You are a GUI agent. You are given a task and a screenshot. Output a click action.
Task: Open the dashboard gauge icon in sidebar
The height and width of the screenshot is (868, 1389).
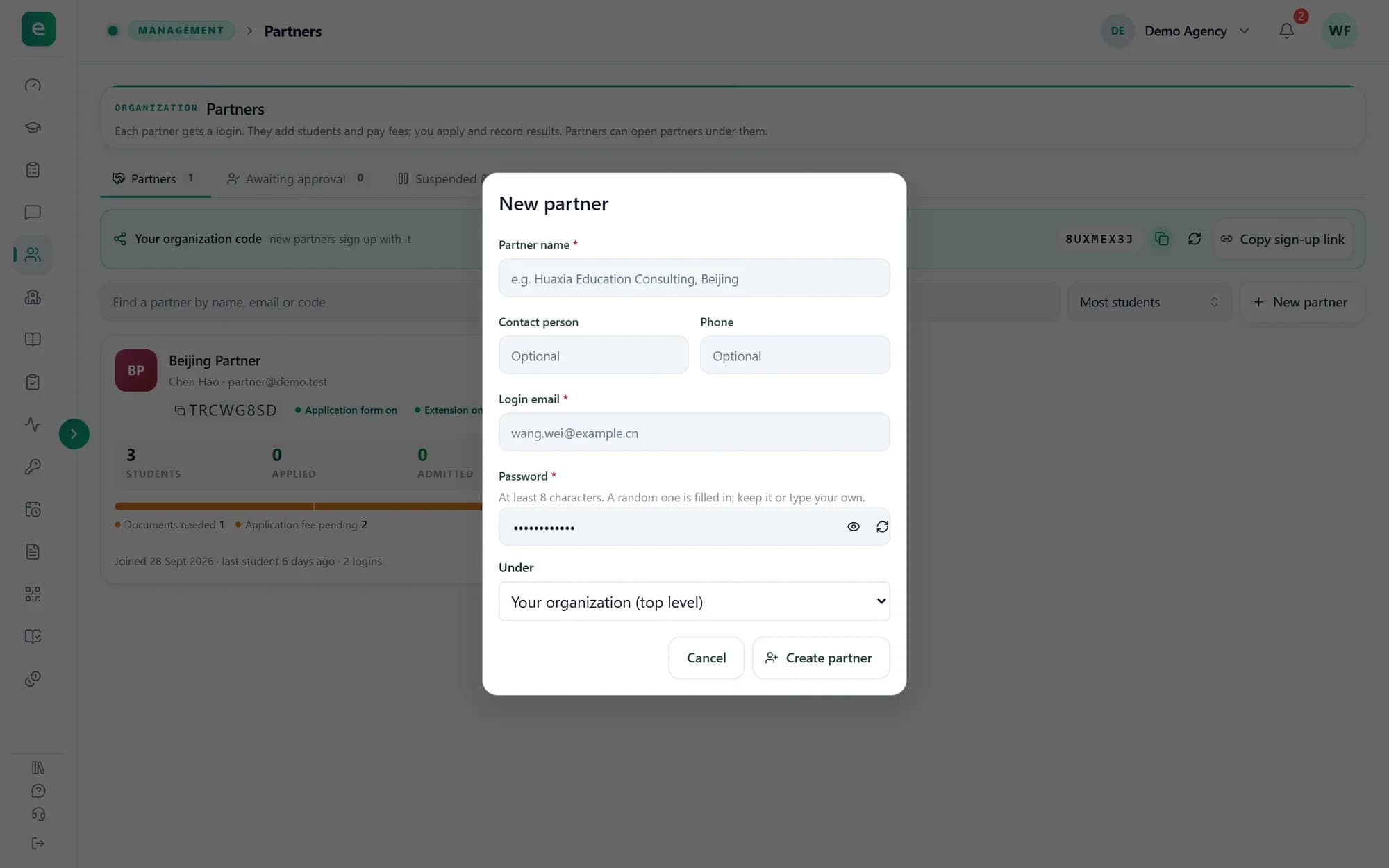pyautogui.click(x=33, y=85)
